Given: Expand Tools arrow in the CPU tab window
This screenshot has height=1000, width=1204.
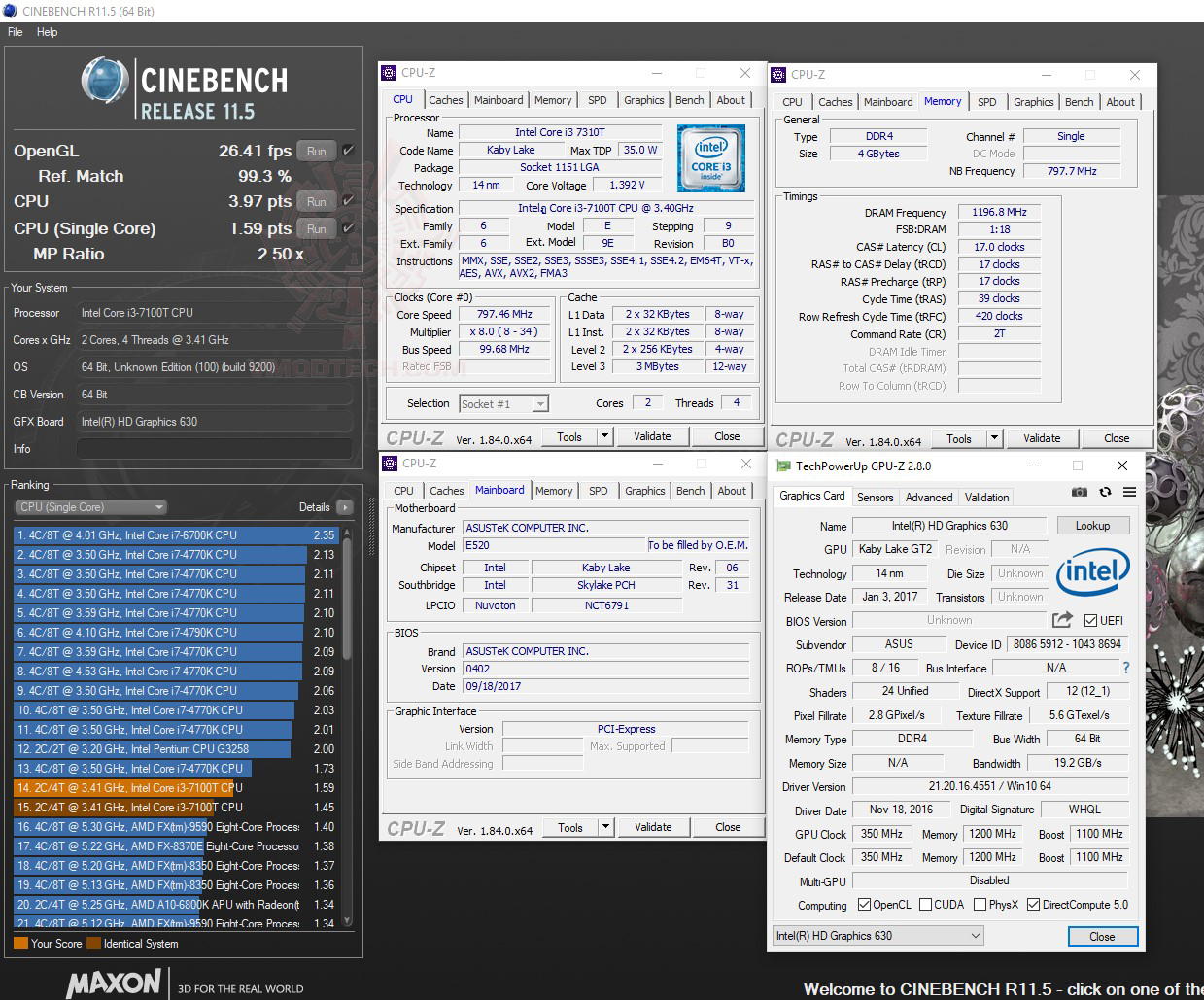Looking at the screenshot, I should (x=605, y=436).
